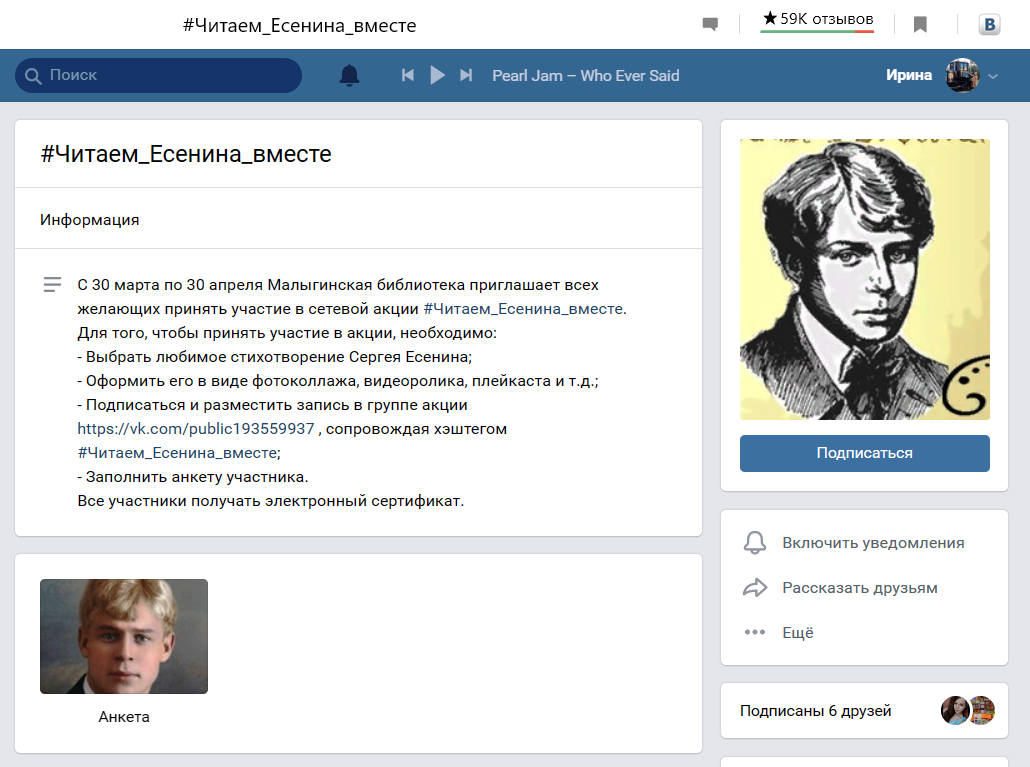Open notifications bell in header

click(349, 76)
